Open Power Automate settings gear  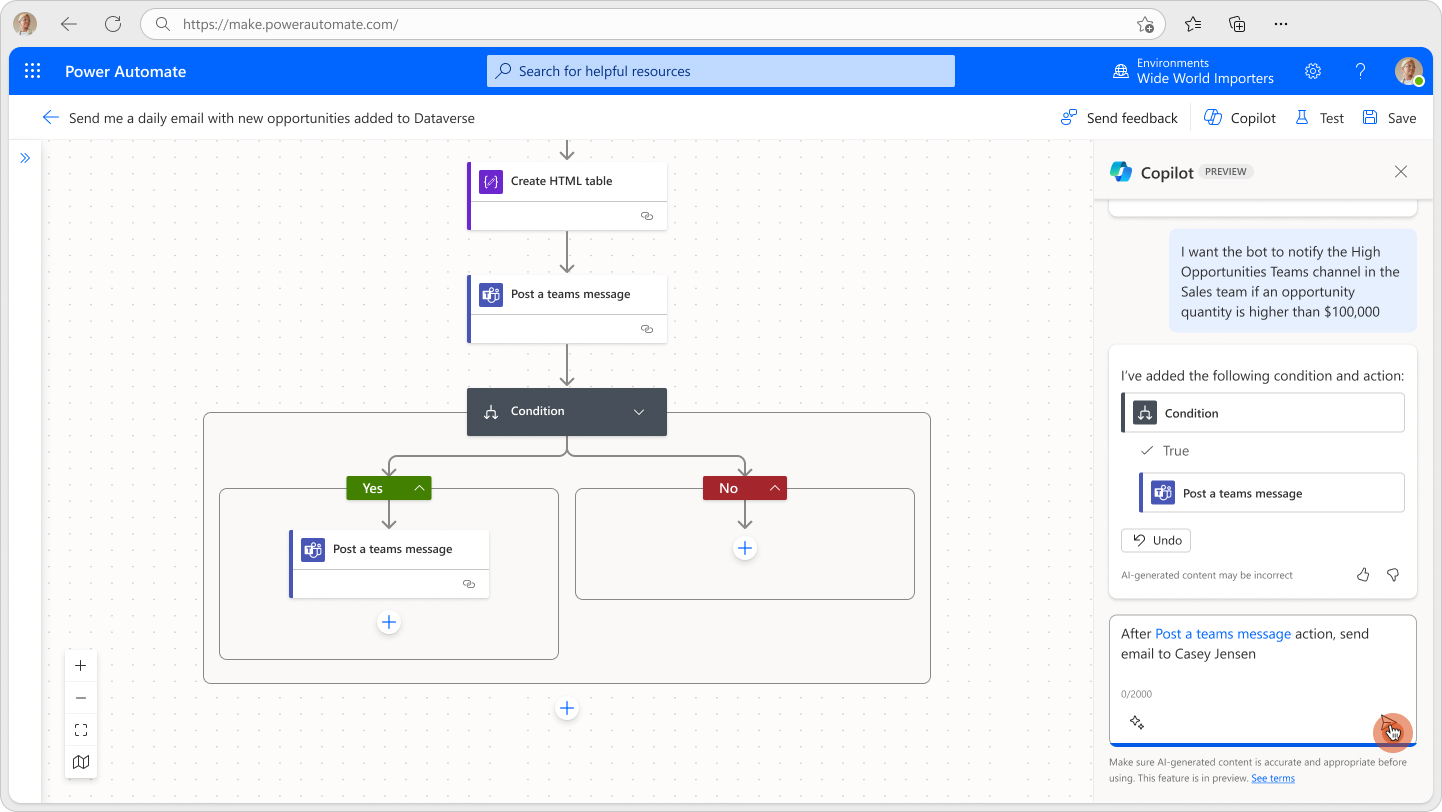[x=1313, y=71]
